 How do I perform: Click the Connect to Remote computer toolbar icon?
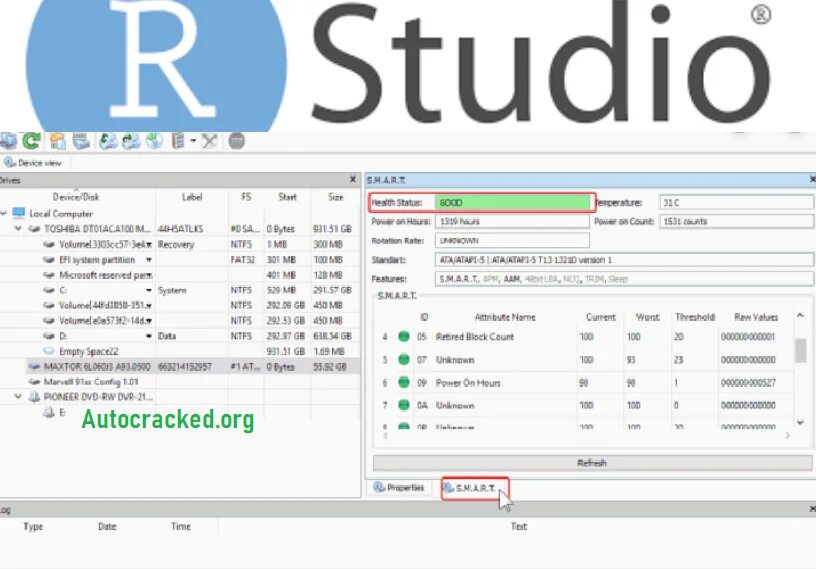[x=7, y=141]
